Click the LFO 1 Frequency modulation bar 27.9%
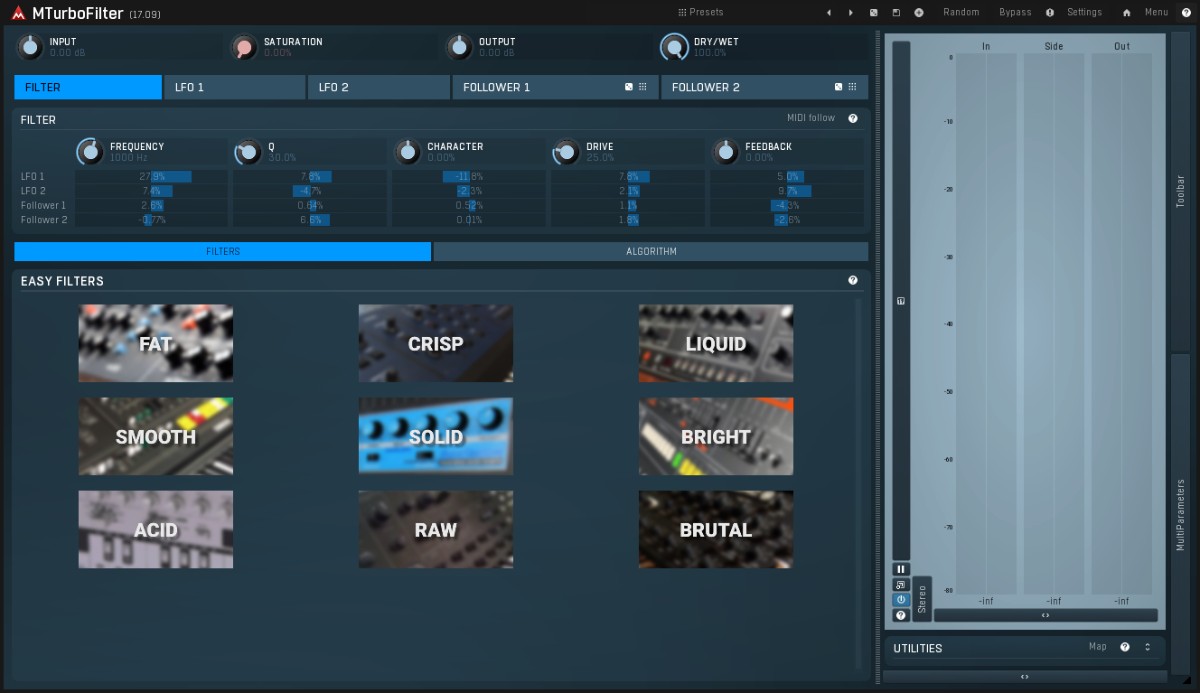 tap(152, 176)
